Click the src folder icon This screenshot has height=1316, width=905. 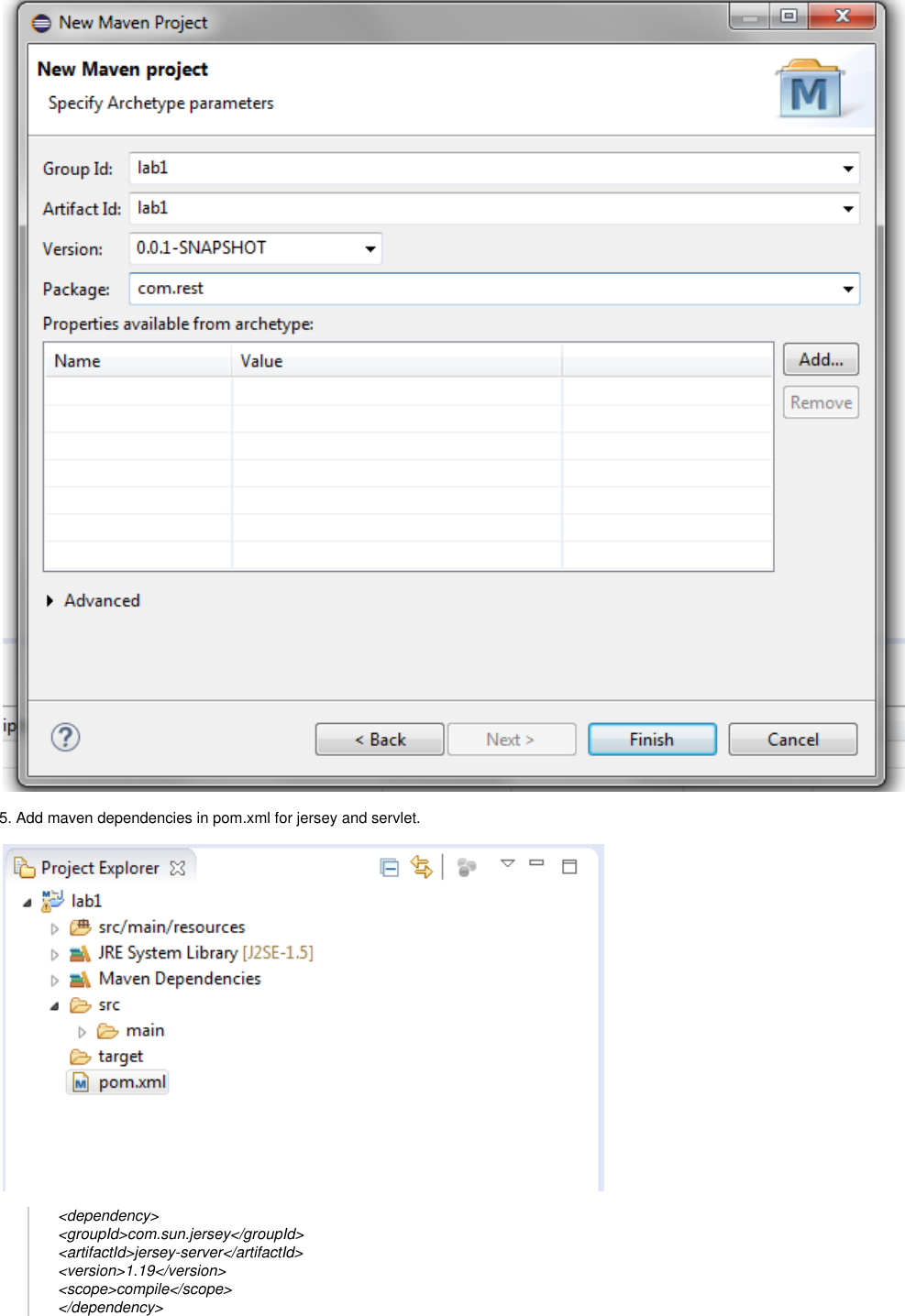[80, 1005]
